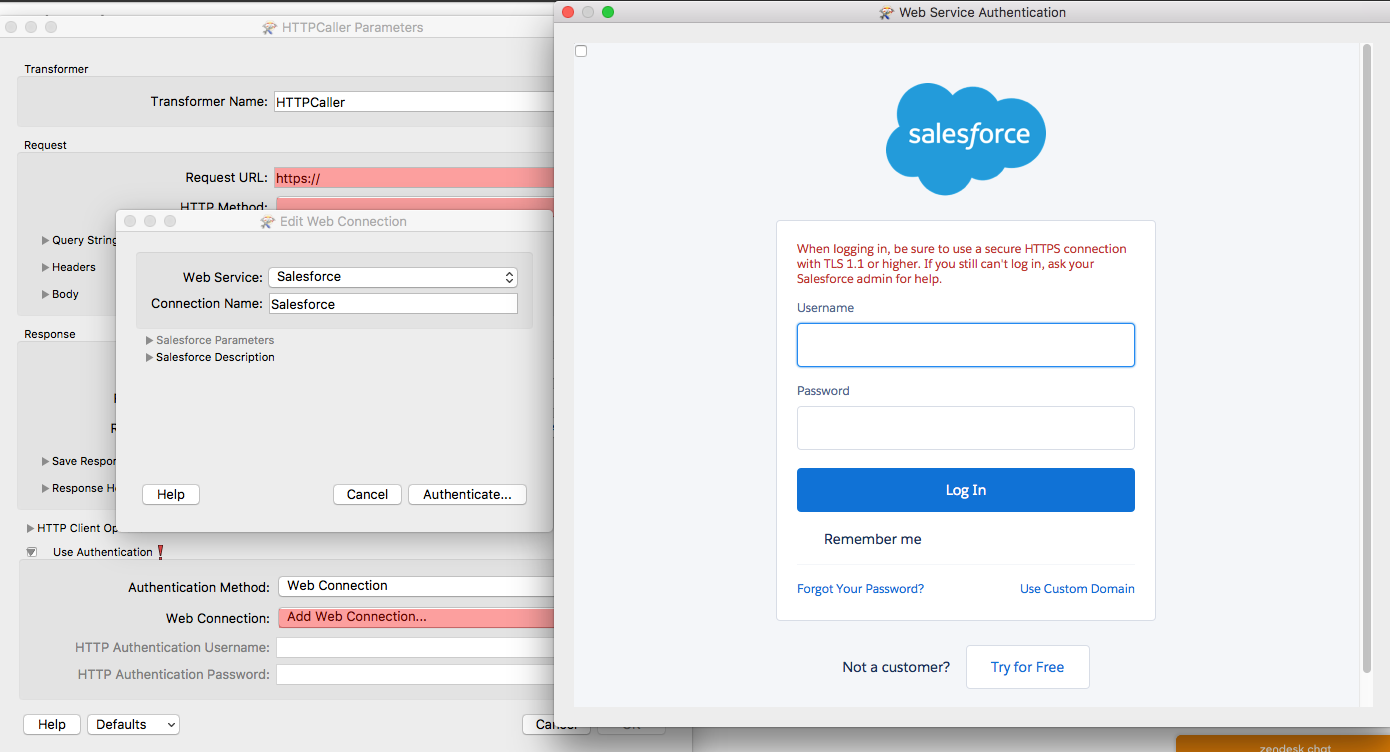Click the Salesforce cloud logo
This screenshot has width=1390, height=752.
click(965, 139)
